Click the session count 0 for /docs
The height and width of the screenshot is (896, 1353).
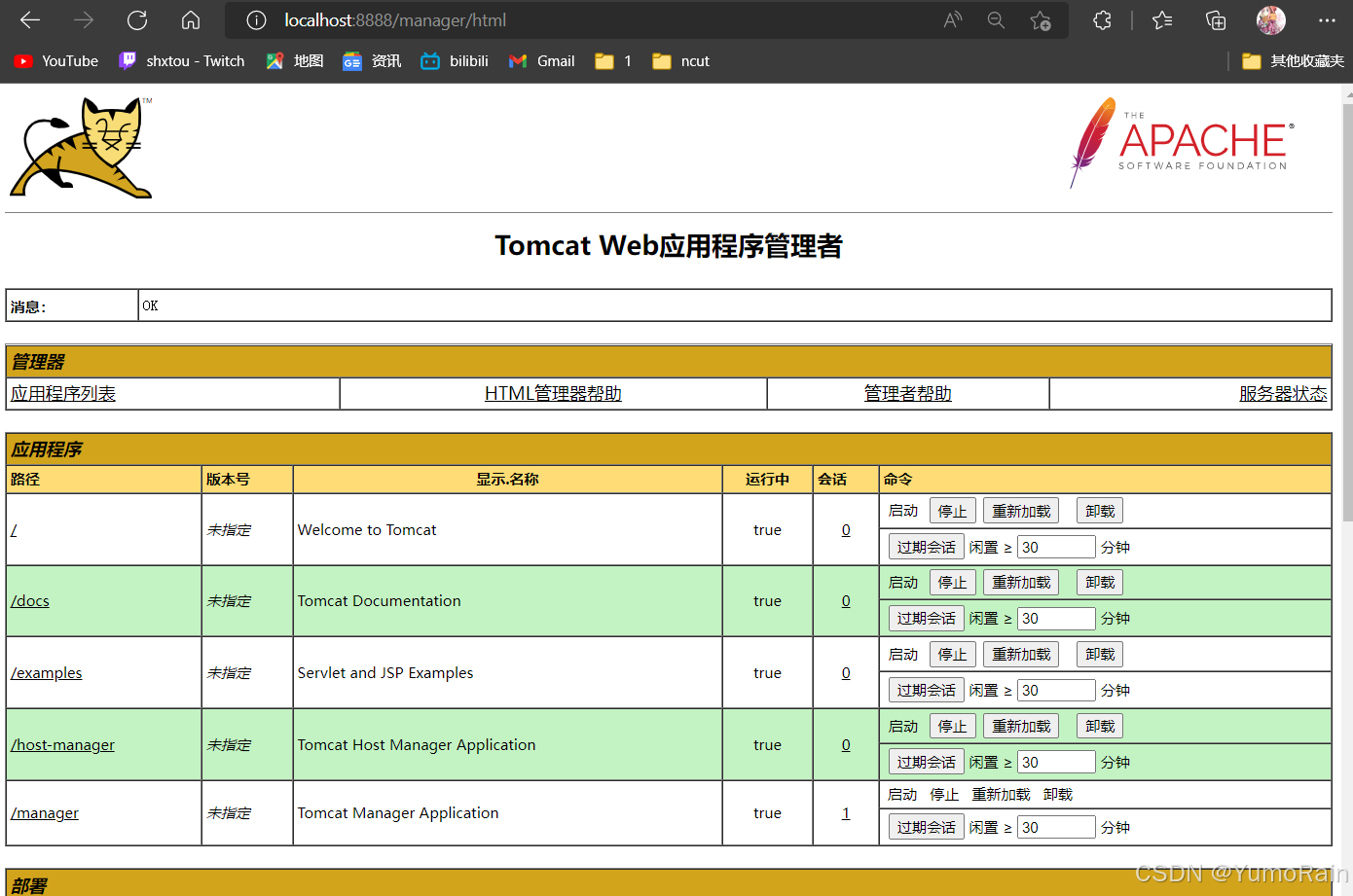click(x=846, y=601)
